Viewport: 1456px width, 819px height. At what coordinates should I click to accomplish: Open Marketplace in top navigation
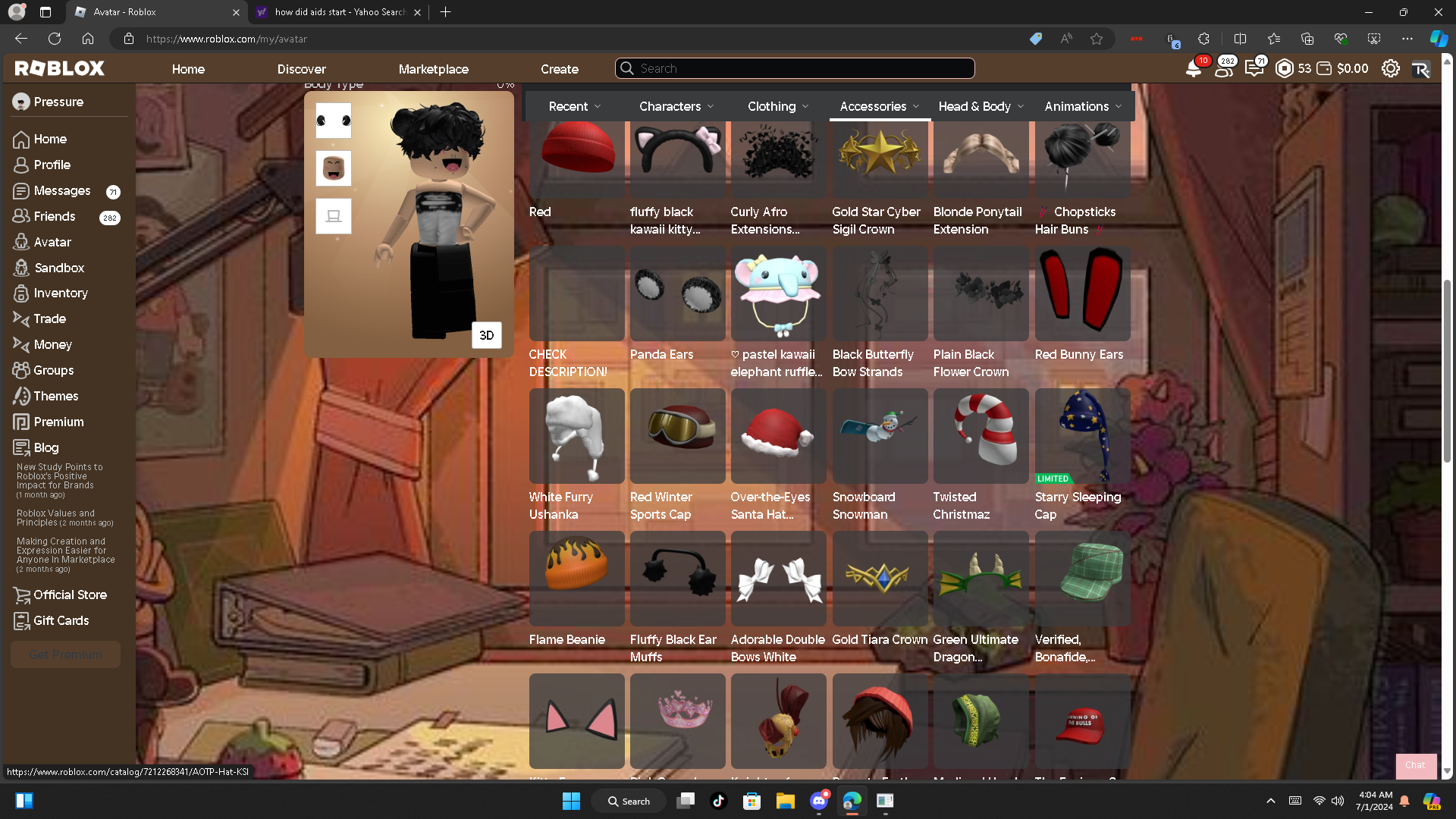click(x=434, y=69)
